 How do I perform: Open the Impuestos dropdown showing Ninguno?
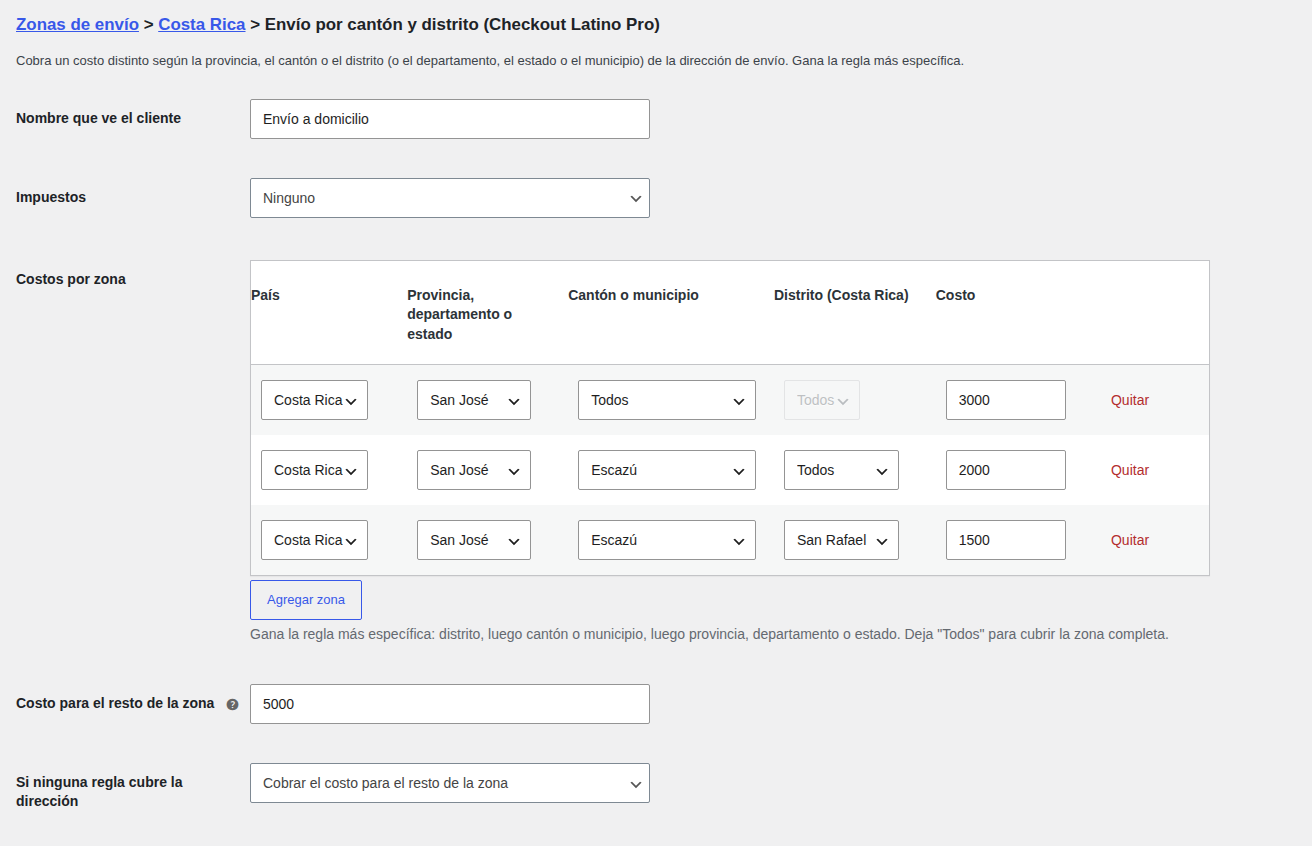(450, 198)
